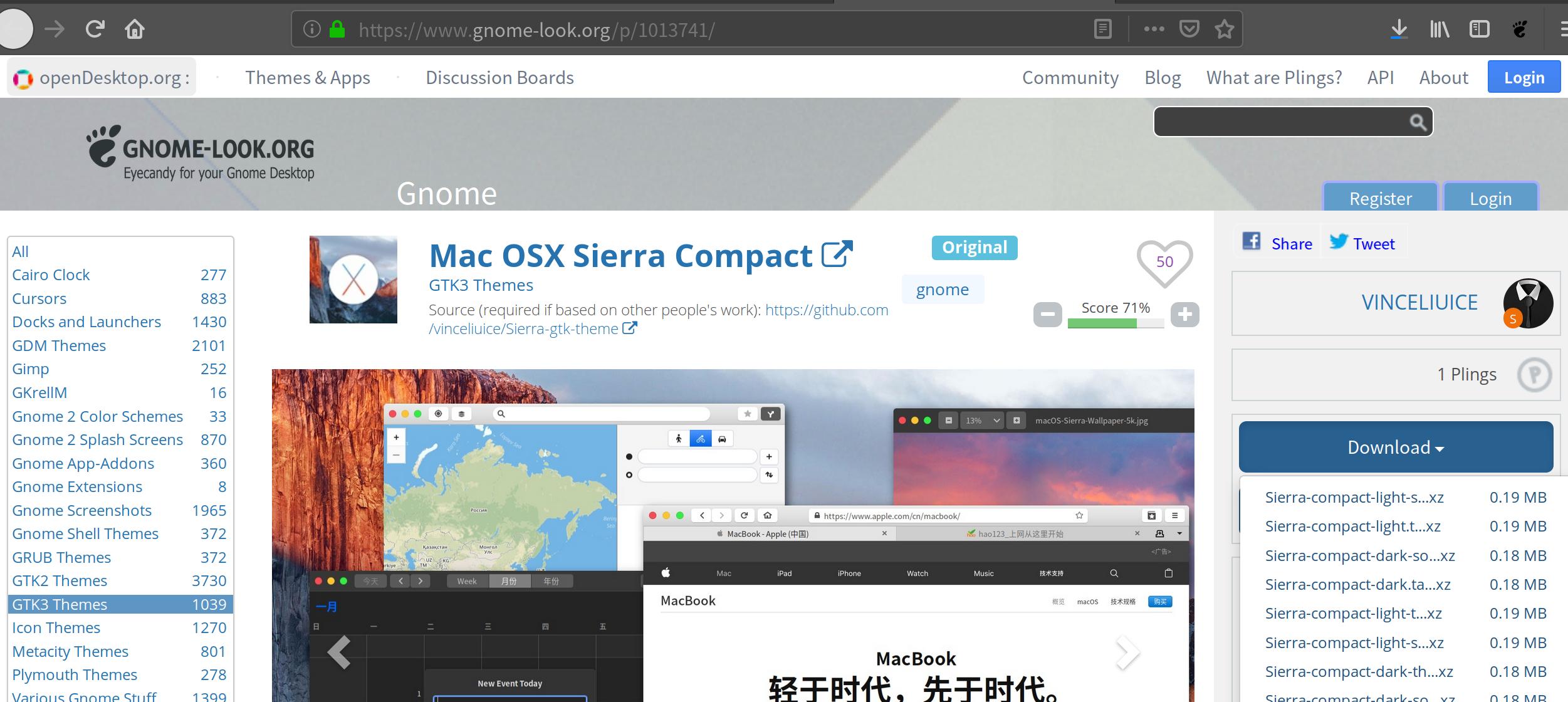The width and height of the screenshot is (1568, 702).
Task: Open VINCELIUICE user avatar
Action: [1528, 303]
